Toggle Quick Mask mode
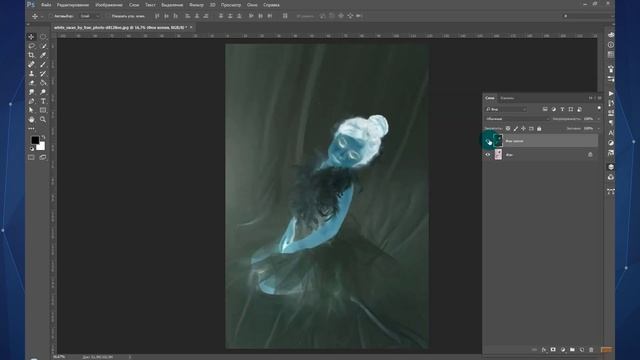The width and height of the screenshot is (640, 360). pyautogui.click(x=31, y=157)
